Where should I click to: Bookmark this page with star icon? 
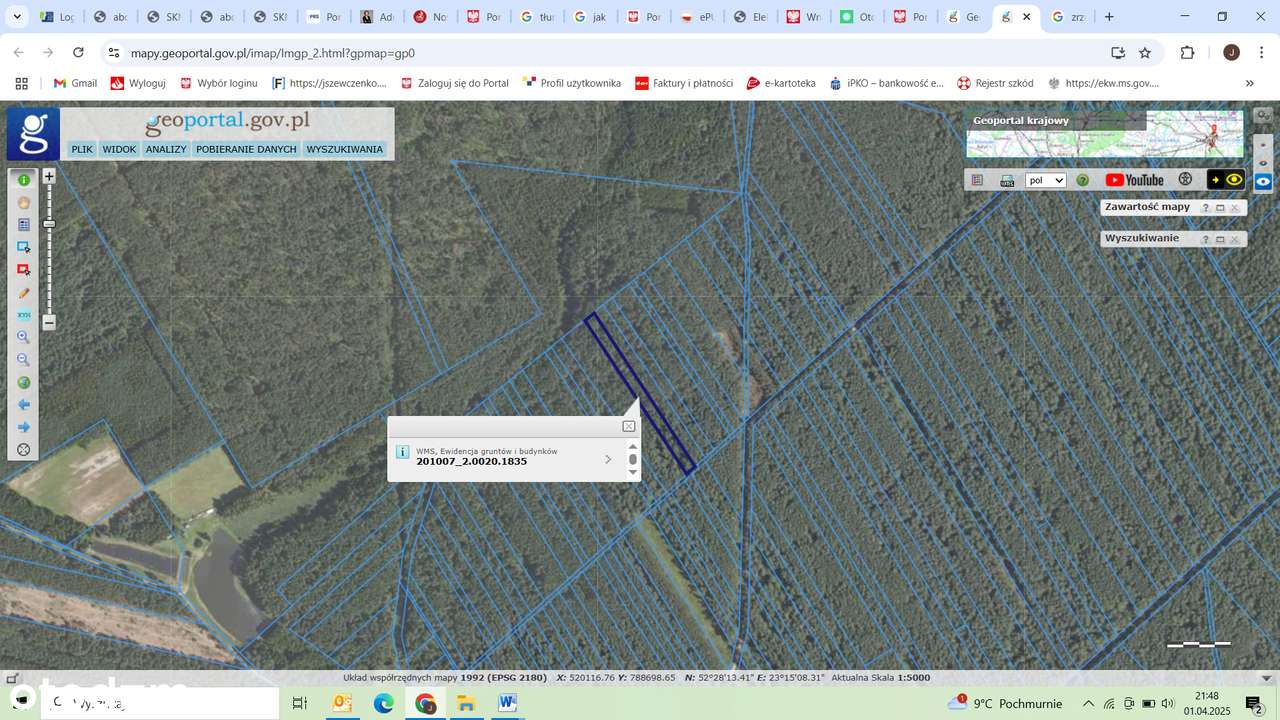(1145, 53)
